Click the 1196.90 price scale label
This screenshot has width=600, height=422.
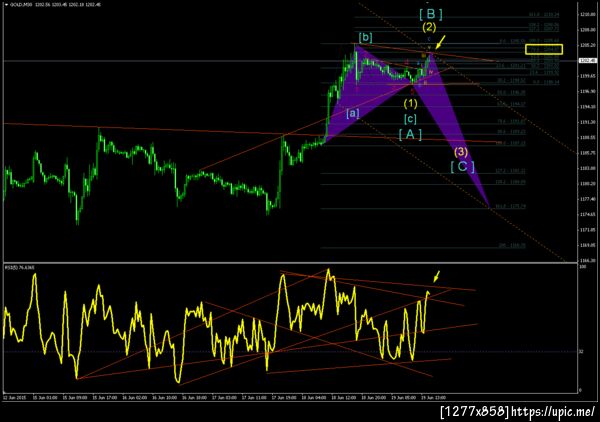pos(588,91)
